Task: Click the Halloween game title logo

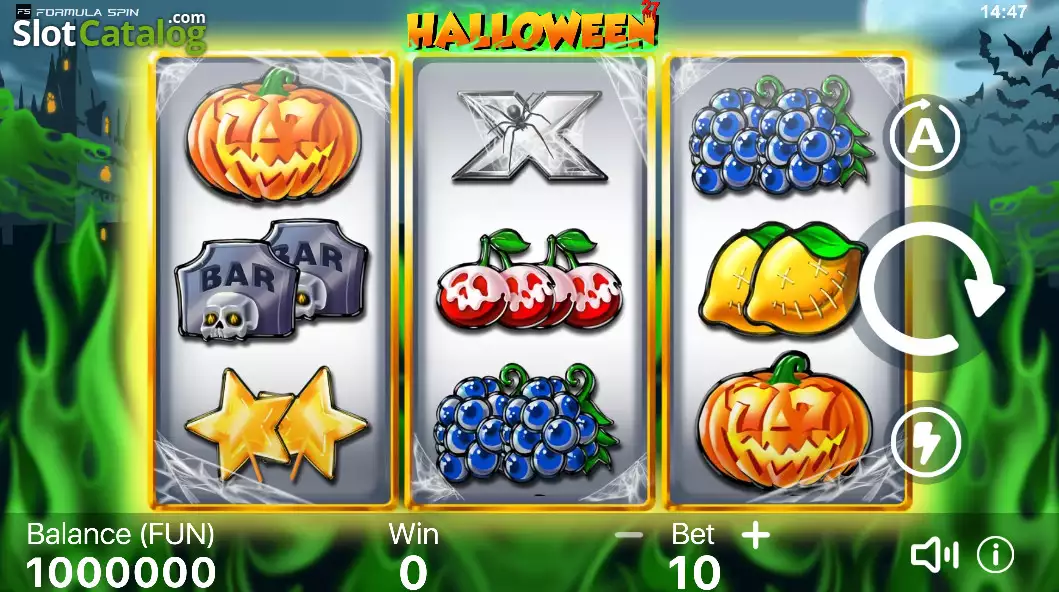Action: pyautogui.click(x=533, y=27)
